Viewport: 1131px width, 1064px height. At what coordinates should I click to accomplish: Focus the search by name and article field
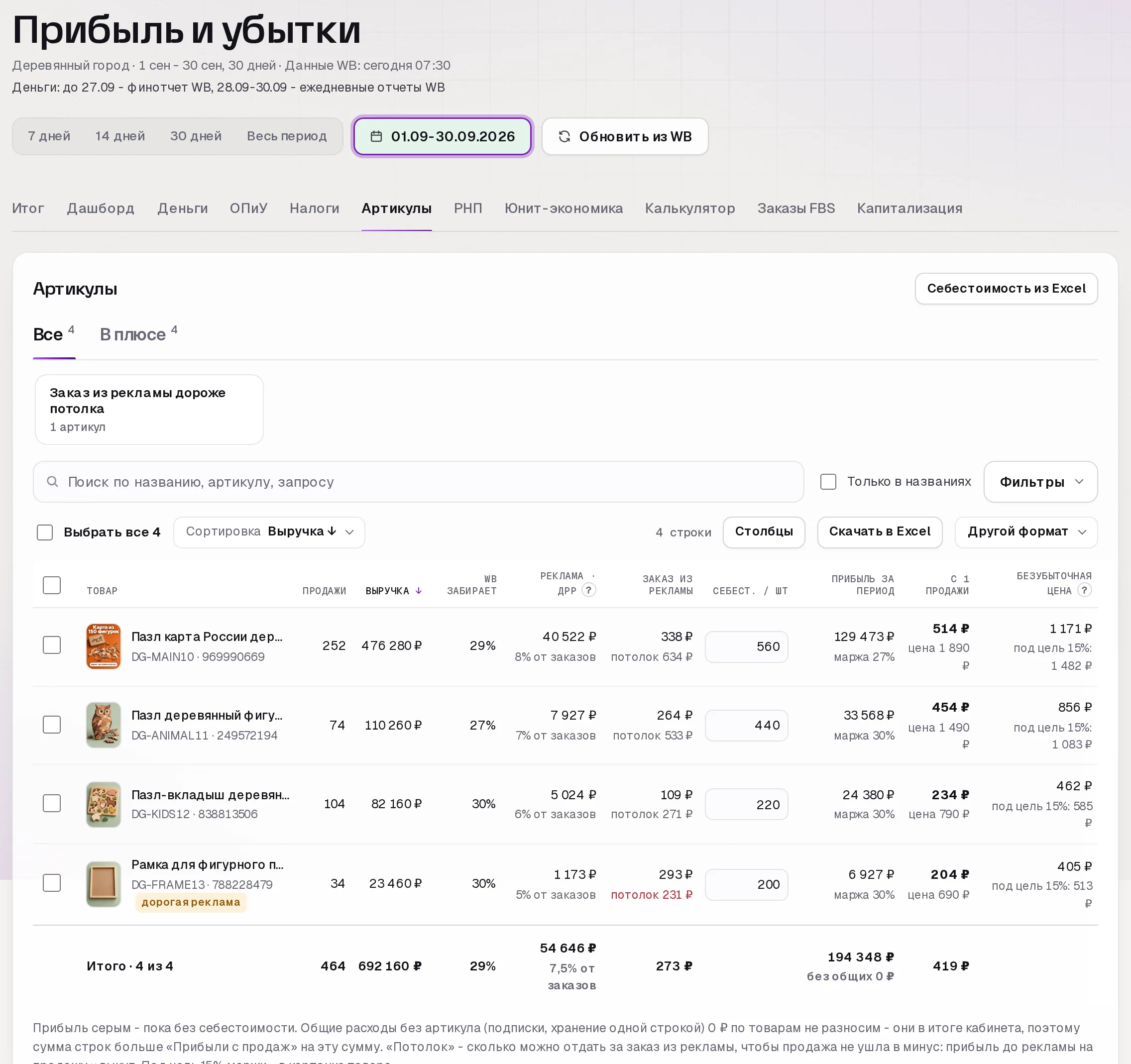(x=418, y=482)
